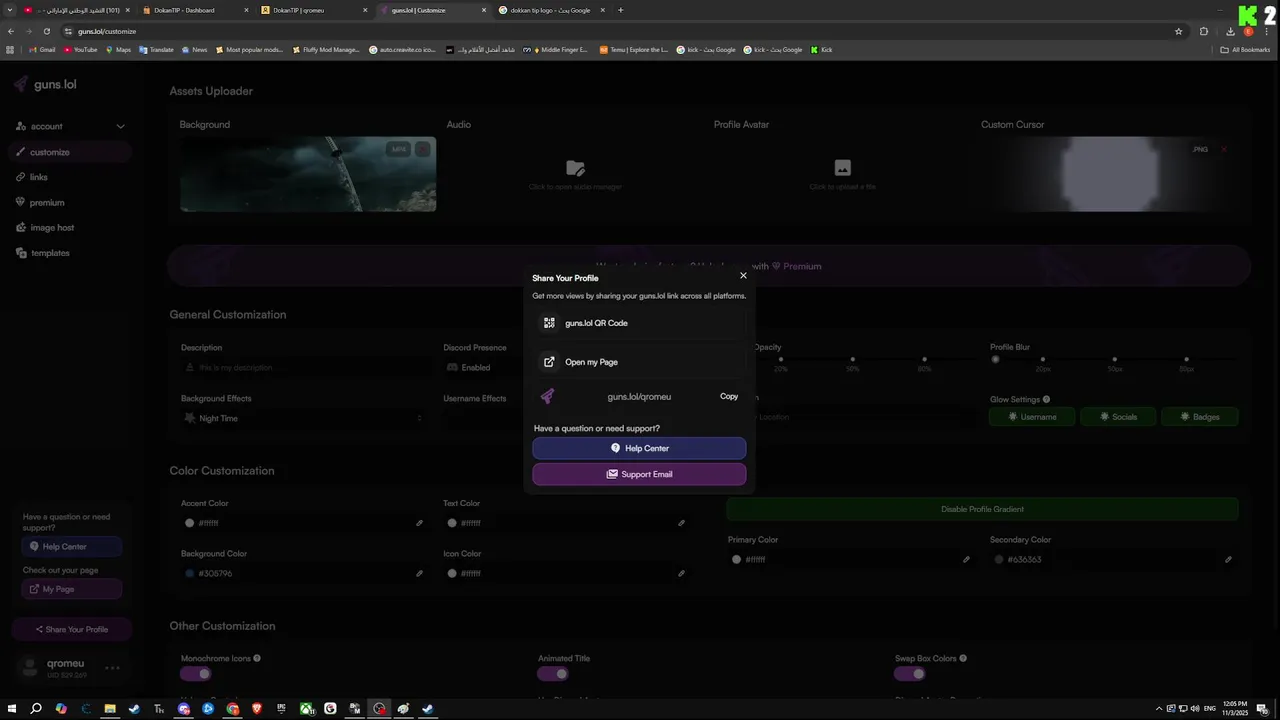The width and height of the screenshot is (1280, 720).
Task: Click the Swap Box Colors info icon
Action: tap(963, 658)
